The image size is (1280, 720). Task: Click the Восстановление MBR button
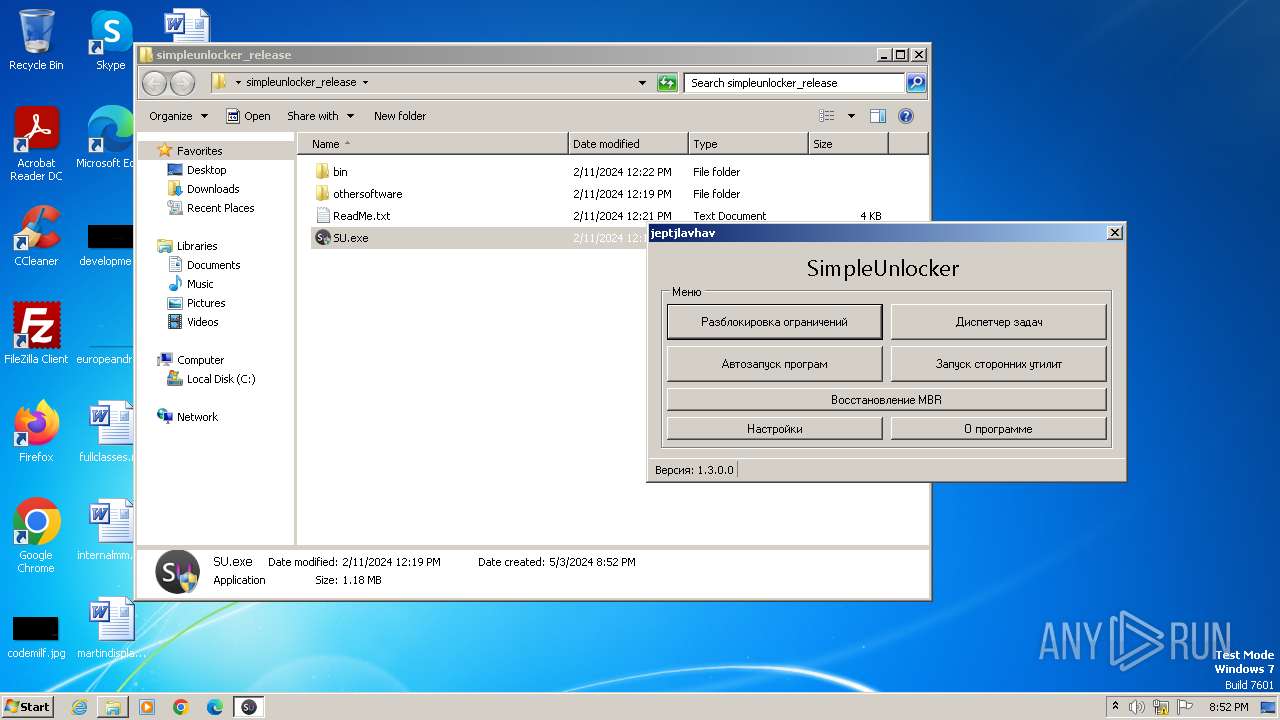[886, 399]
